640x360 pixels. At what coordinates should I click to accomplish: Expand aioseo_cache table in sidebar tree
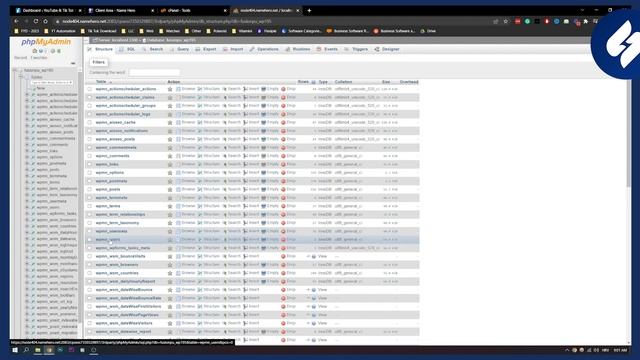coord(27,120)
